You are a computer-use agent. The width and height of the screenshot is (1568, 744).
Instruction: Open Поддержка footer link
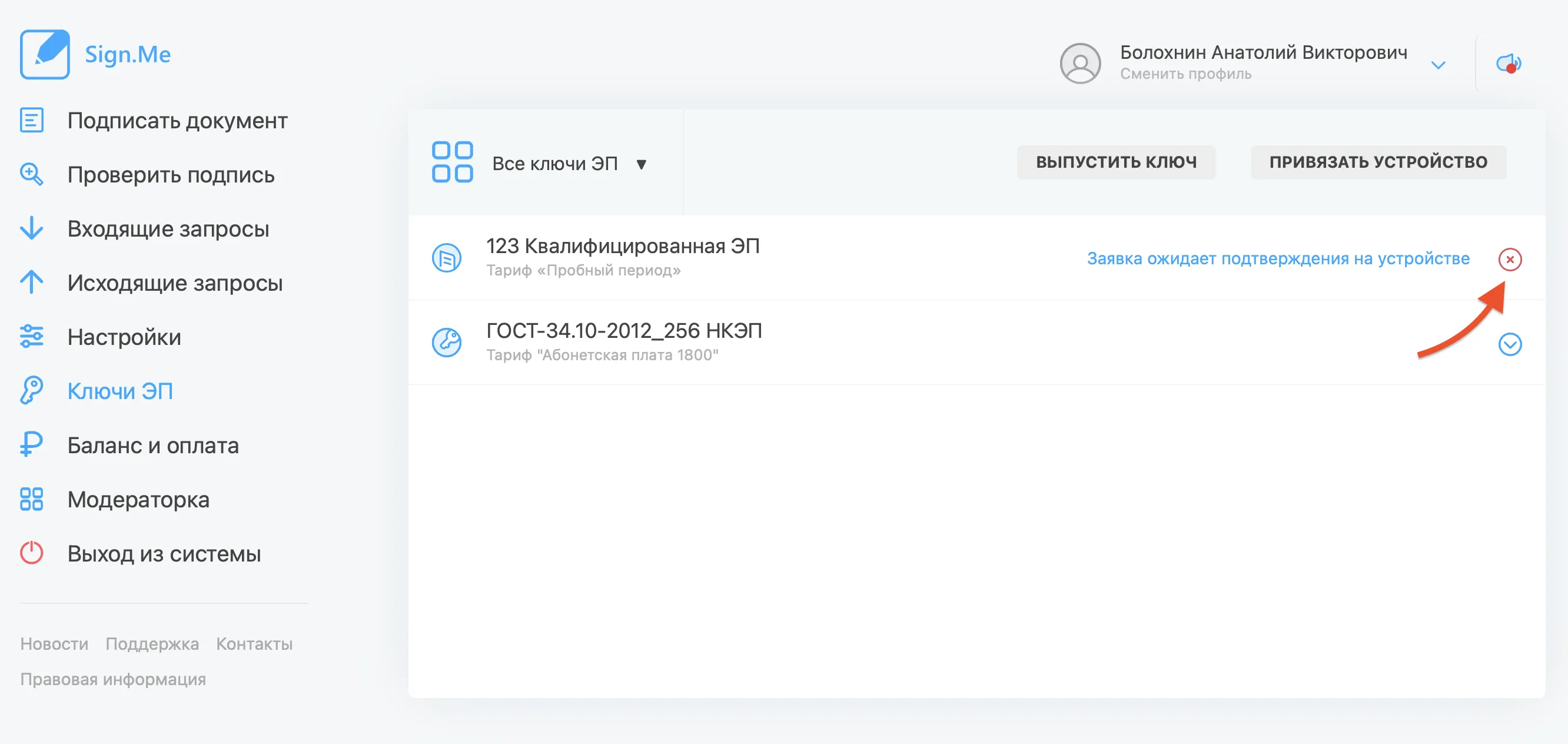[x=152, y=643]
